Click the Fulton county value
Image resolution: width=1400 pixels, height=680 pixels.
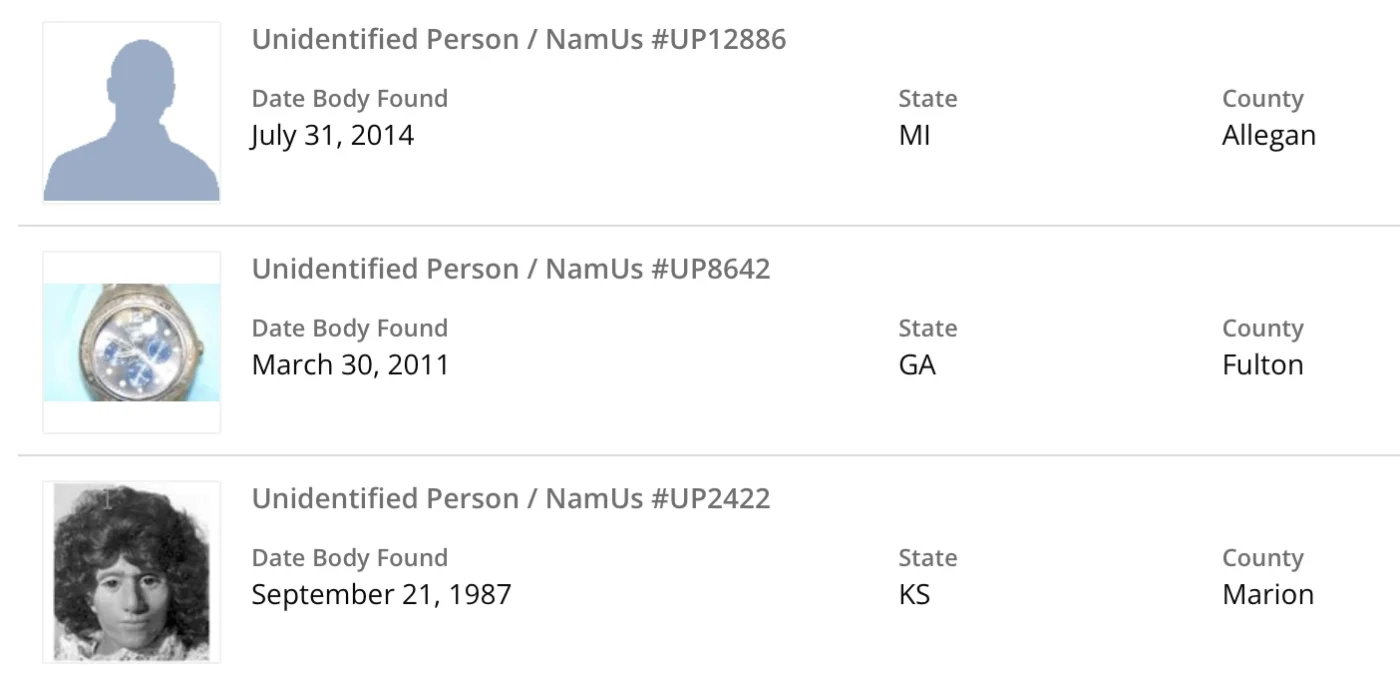[x=1262, y=365]
